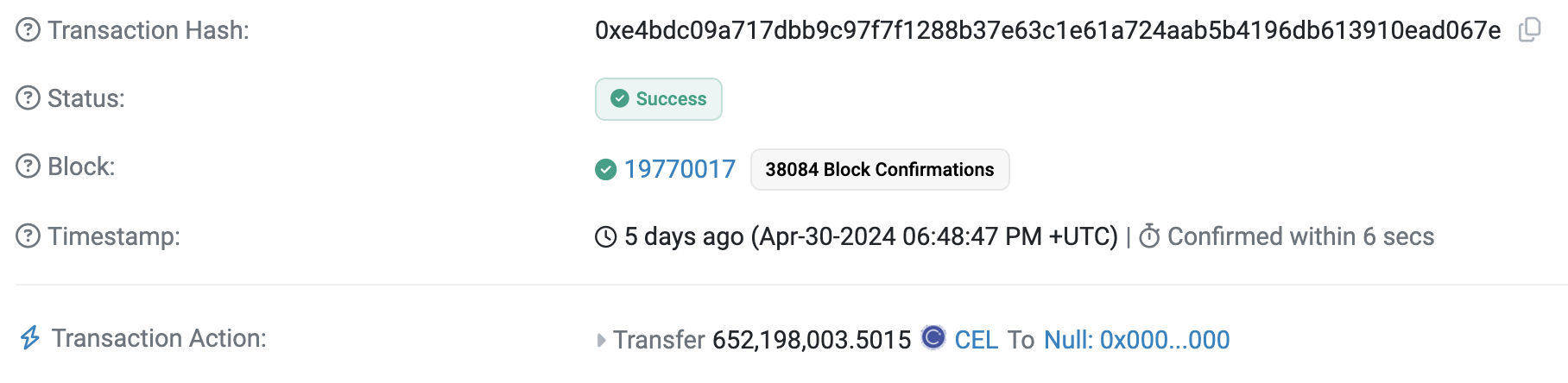This screenshot has width=1568, height=383.
Task: Click help icon beside Status label
Action: [x=28, y=98]
